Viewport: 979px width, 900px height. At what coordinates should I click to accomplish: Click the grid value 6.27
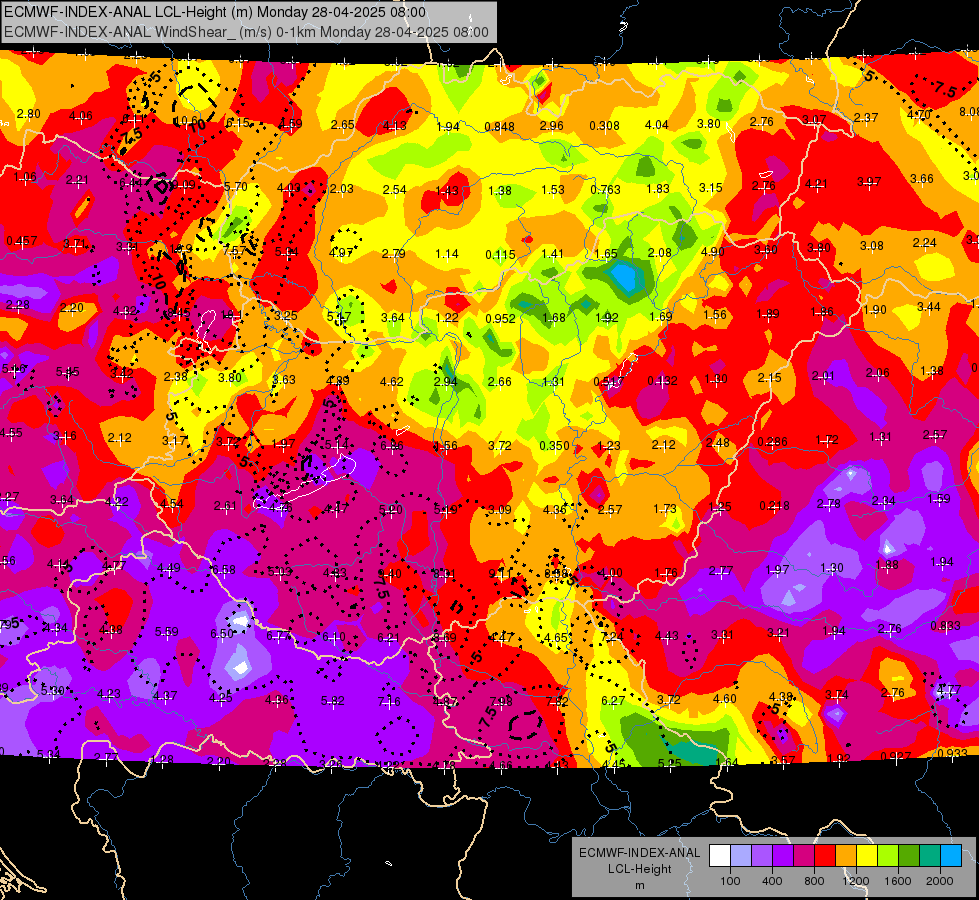tap(612, 701)
